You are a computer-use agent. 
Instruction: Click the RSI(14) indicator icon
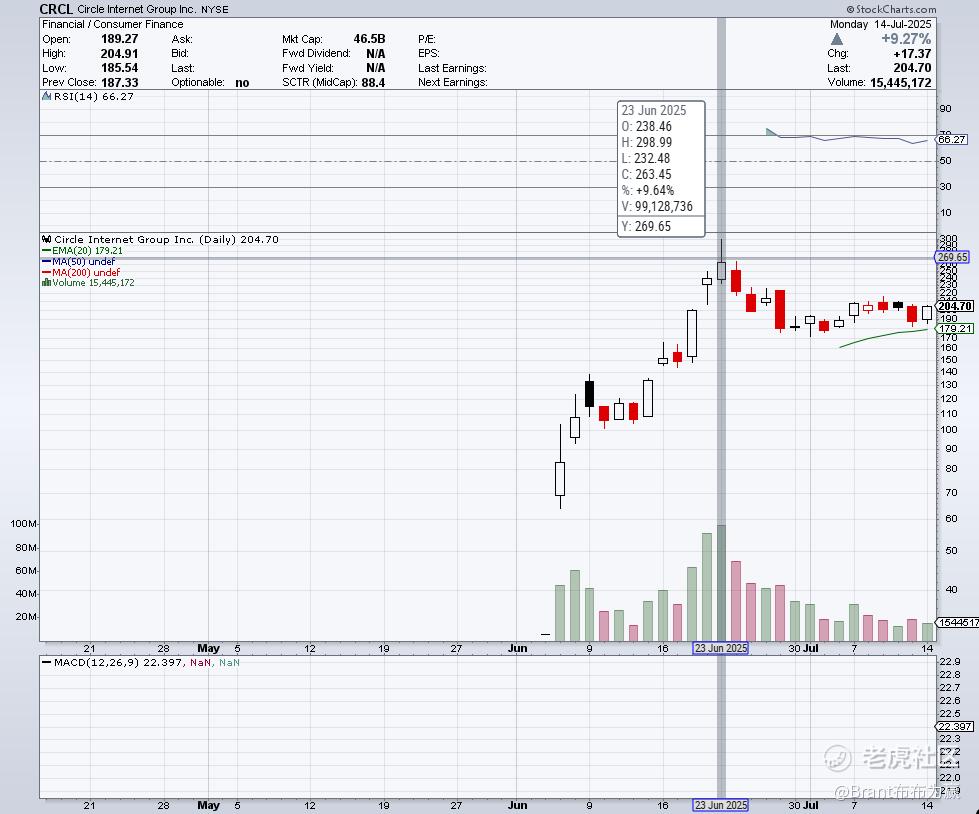coord(46,96)
